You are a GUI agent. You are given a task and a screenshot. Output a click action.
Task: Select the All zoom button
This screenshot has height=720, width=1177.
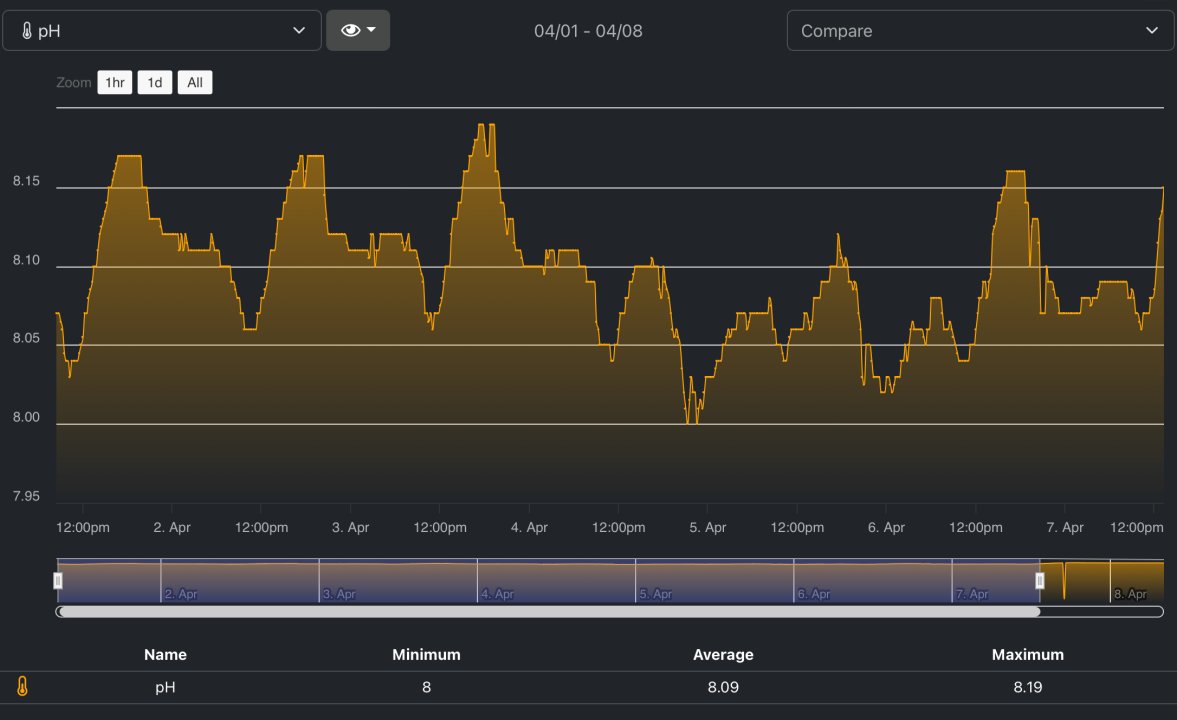coord(195,83)
